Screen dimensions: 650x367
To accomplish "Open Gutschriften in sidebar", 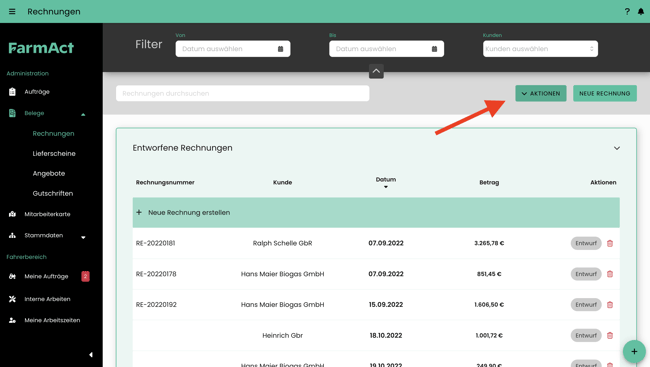I will coord(53,193).
